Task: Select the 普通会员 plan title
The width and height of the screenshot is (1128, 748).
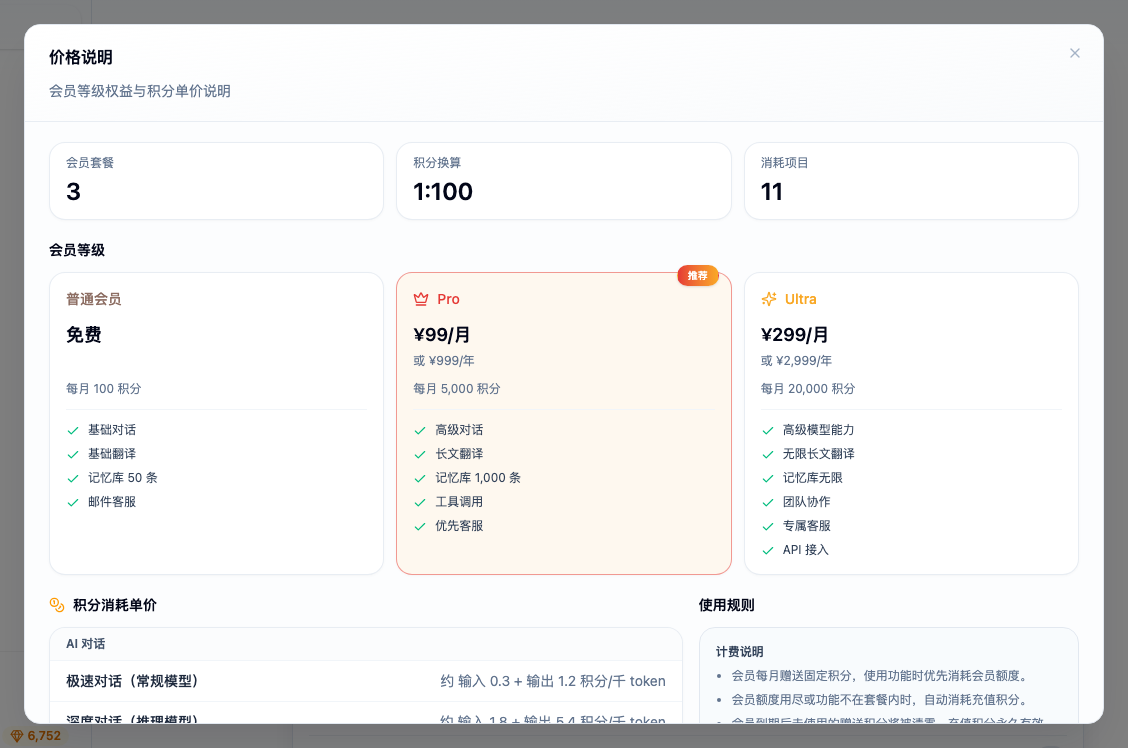Action: tap(94, 299)
